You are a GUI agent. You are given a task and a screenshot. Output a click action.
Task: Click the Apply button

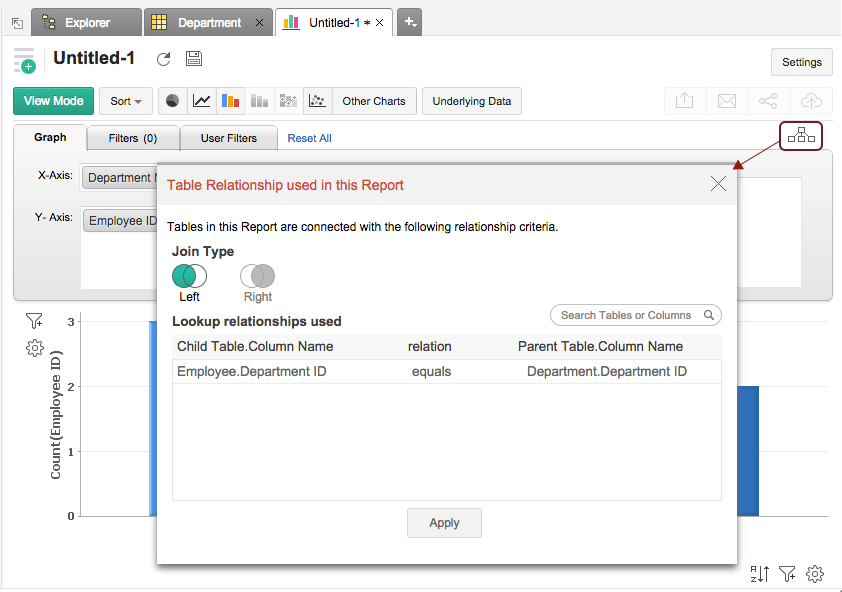pos(444,523)
